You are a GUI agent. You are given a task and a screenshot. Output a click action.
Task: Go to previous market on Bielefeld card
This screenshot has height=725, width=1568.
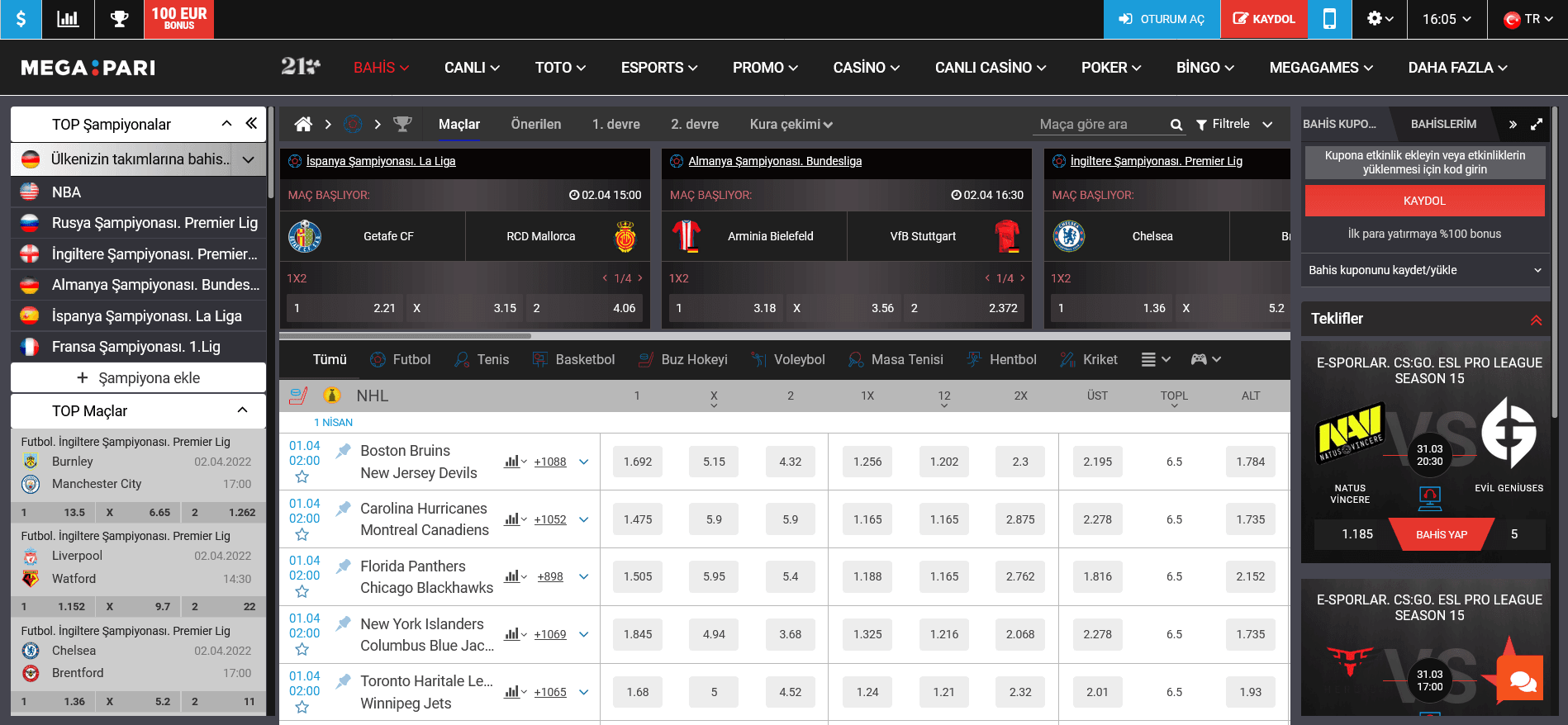[x=987, y=278]
